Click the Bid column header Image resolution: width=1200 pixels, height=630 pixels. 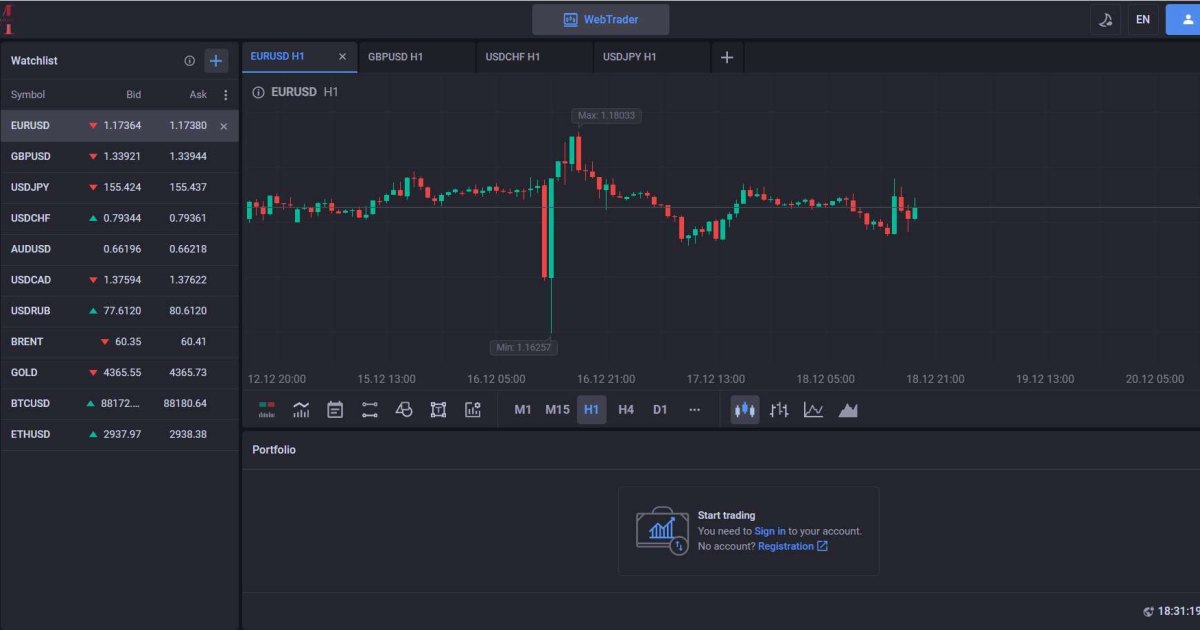(x=134, y=95)
